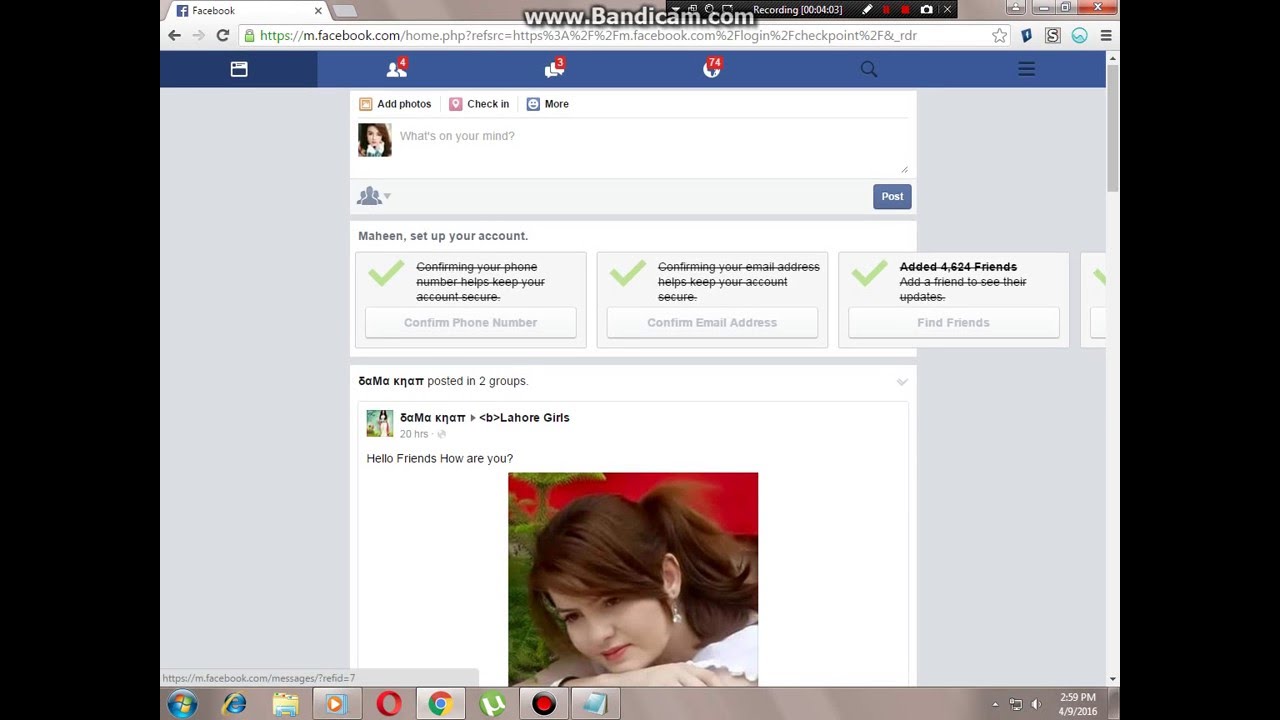Image resolution: width=1280 pixels, height=720 pixels.
Task: Click the Chrome address bar URL
Action: pyautogui.click(x=588, y=35)
